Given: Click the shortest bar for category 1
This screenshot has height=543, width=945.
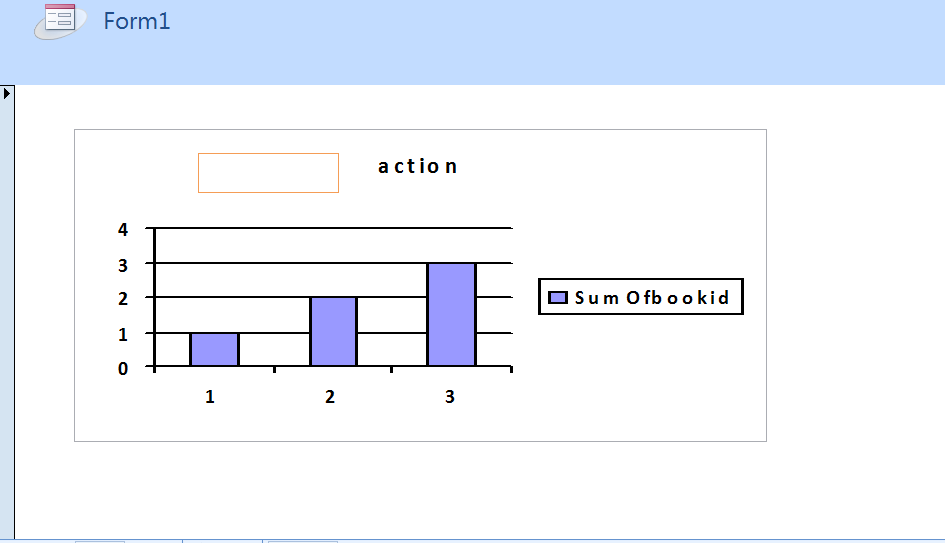Looking at the screenshot, I should coord(214,349).
